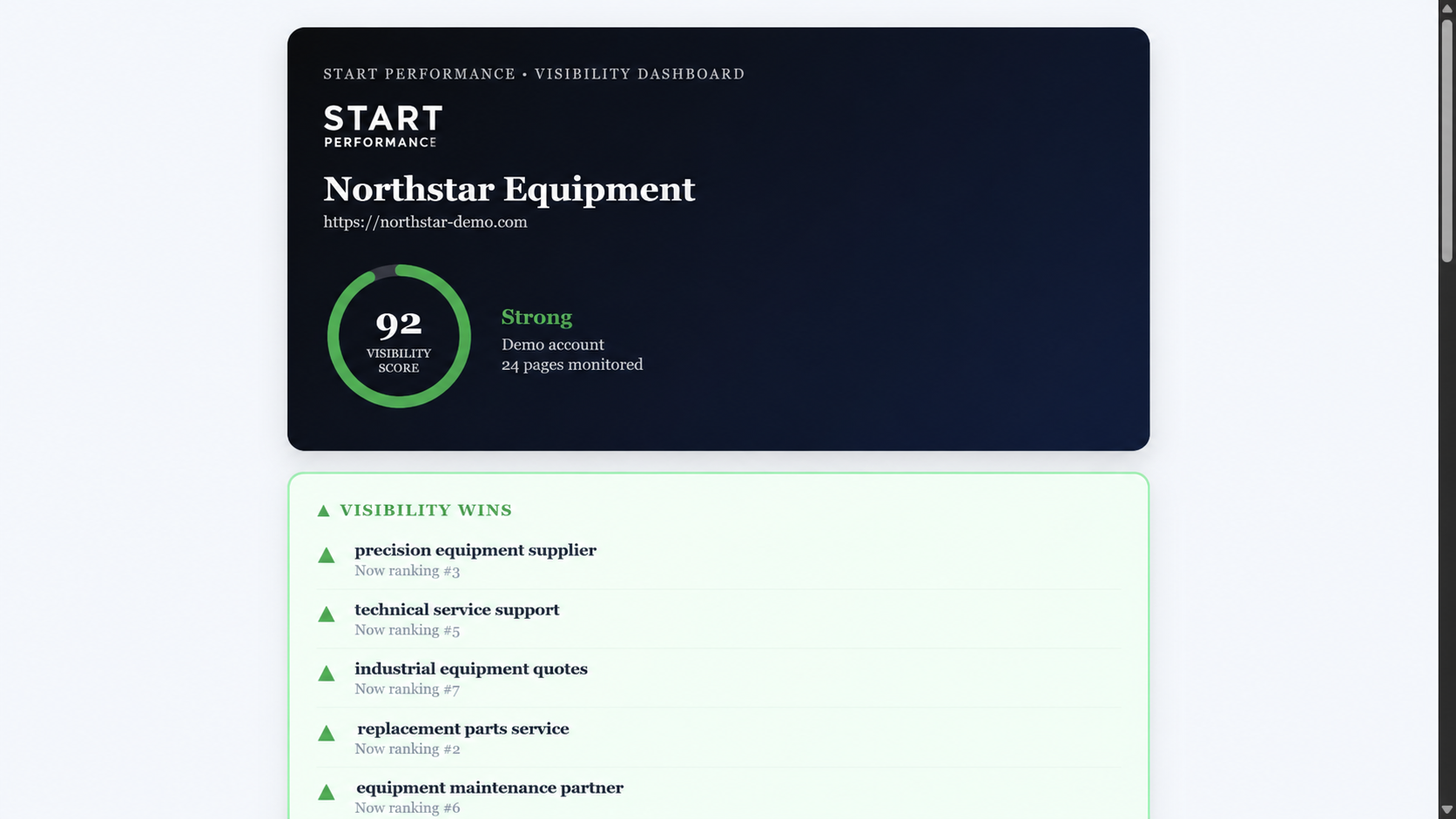The width and height of the screenshot is (1456, 819).
Task: Click the up arrow for equipment maintenance partner
Action: [x=327, y=792]
